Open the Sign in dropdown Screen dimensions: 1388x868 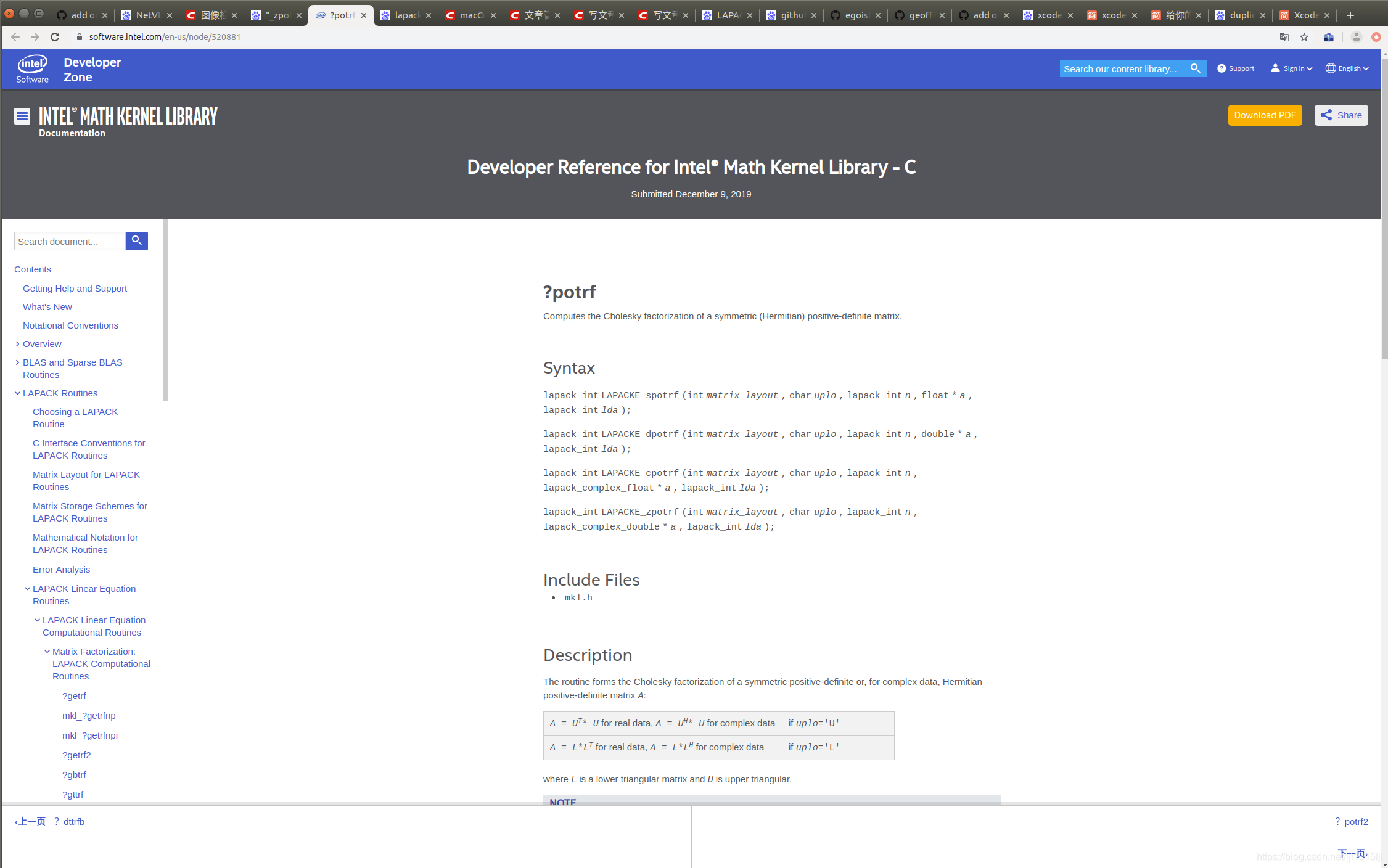coord(1292,68)
